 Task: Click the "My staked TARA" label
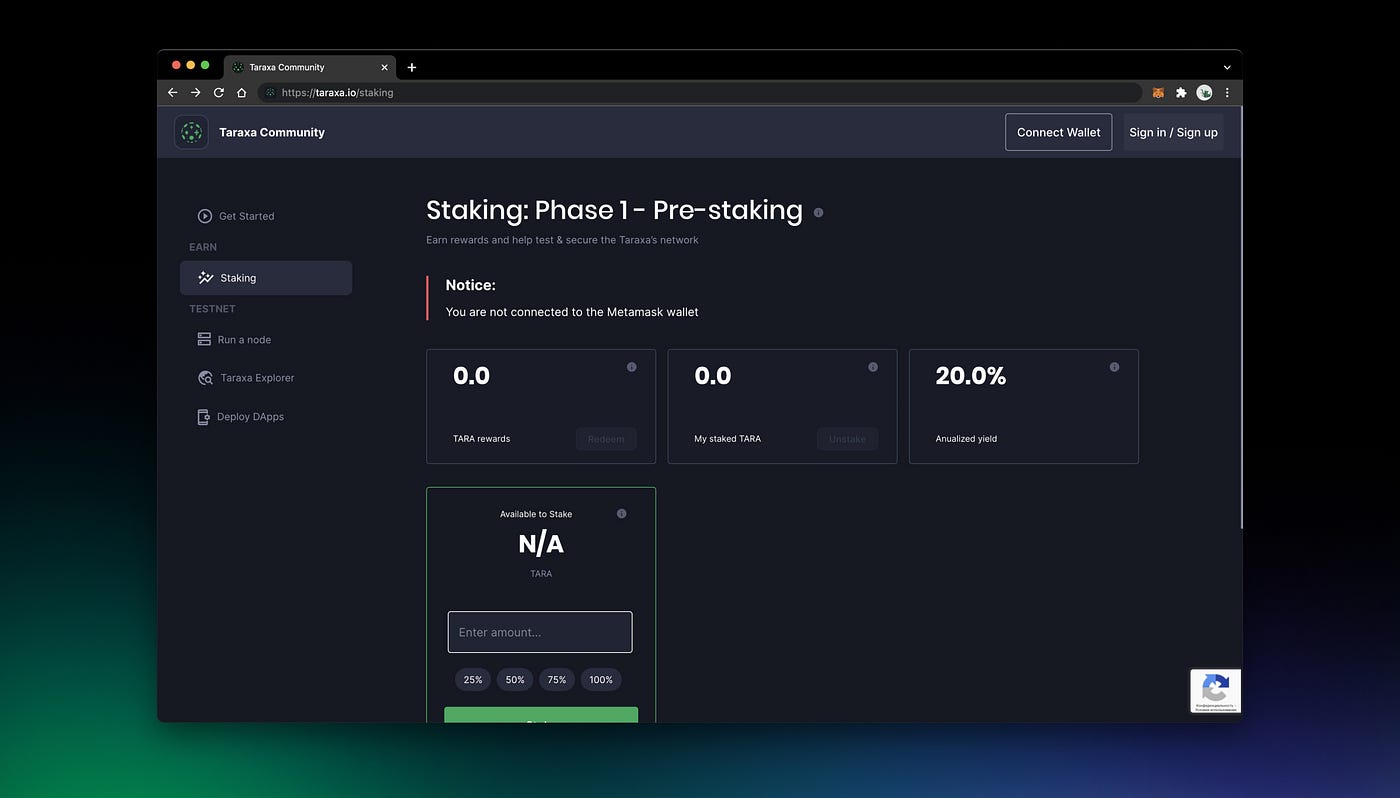(x=727, y=439)
